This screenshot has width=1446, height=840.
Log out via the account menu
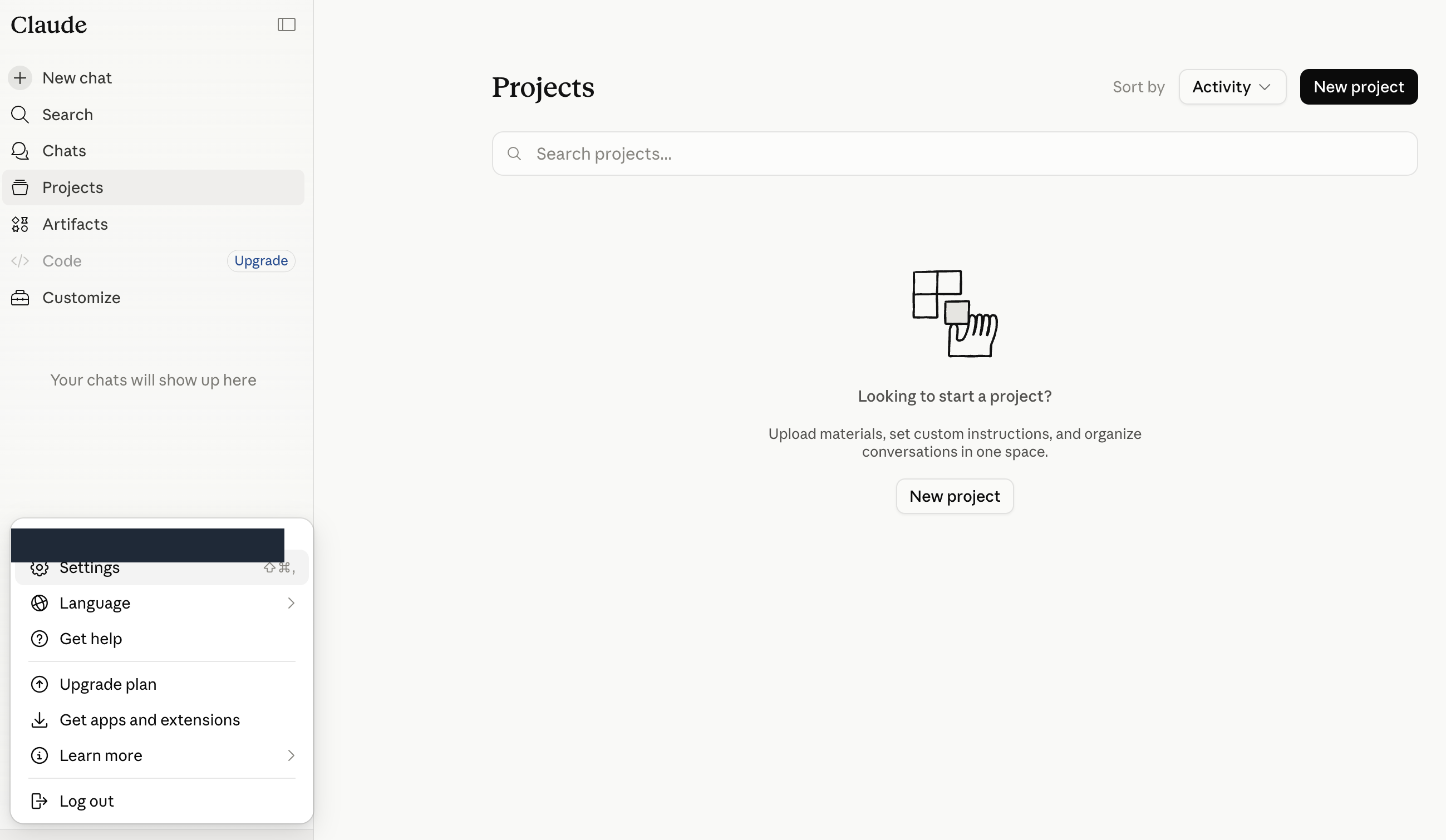point(162,802)
